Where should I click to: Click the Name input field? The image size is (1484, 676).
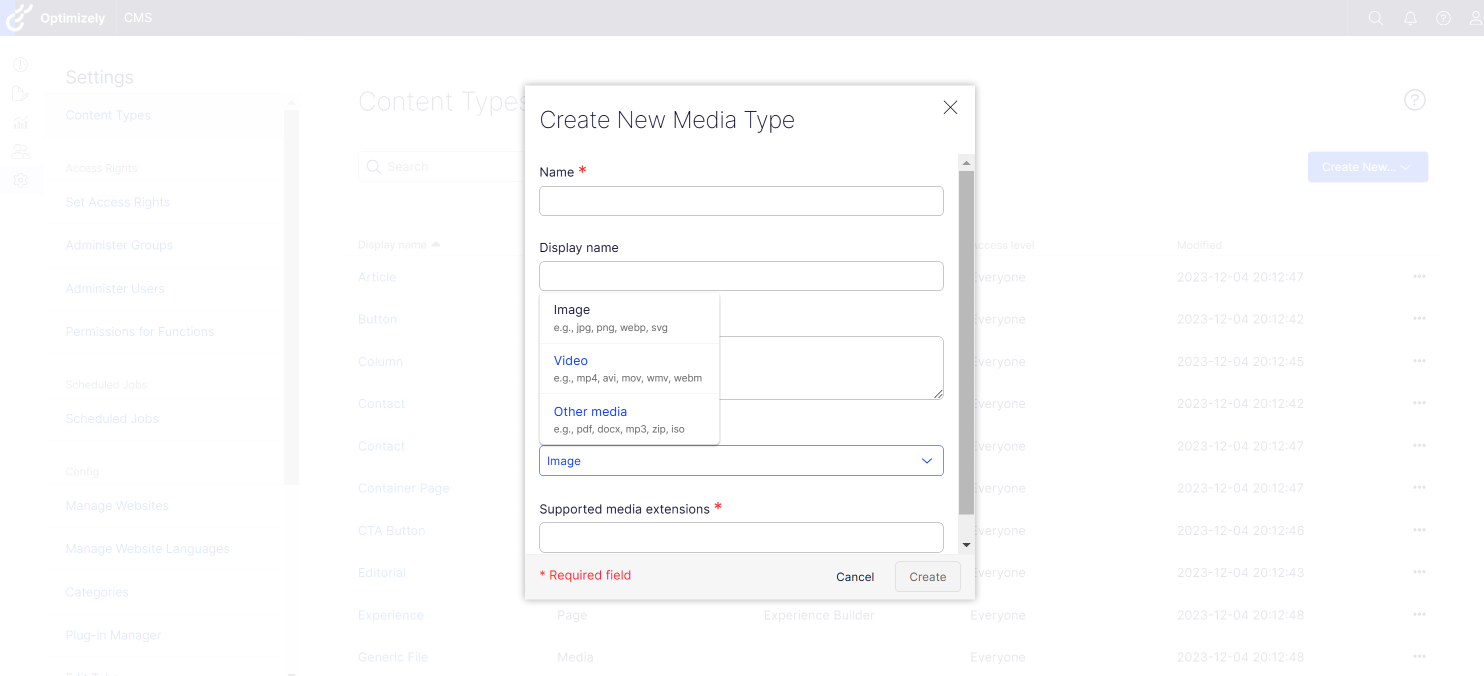point(740,201)
